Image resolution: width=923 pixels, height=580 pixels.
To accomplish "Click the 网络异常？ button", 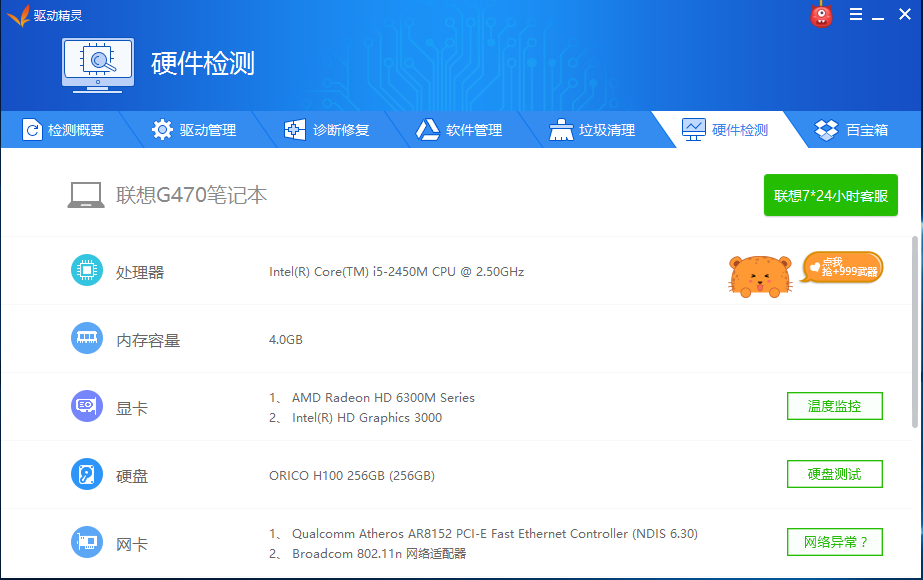I will point(835,542).
